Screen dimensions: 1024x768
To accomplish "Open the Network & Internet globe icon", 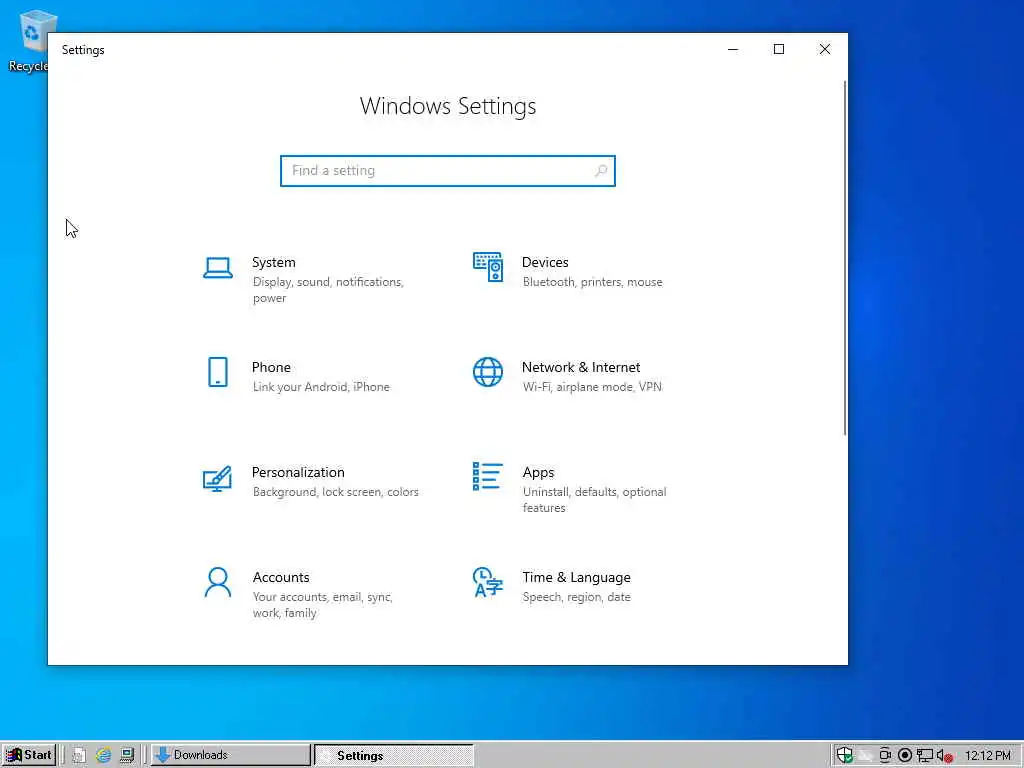I will pyautogui.click(x=488, y=372).
